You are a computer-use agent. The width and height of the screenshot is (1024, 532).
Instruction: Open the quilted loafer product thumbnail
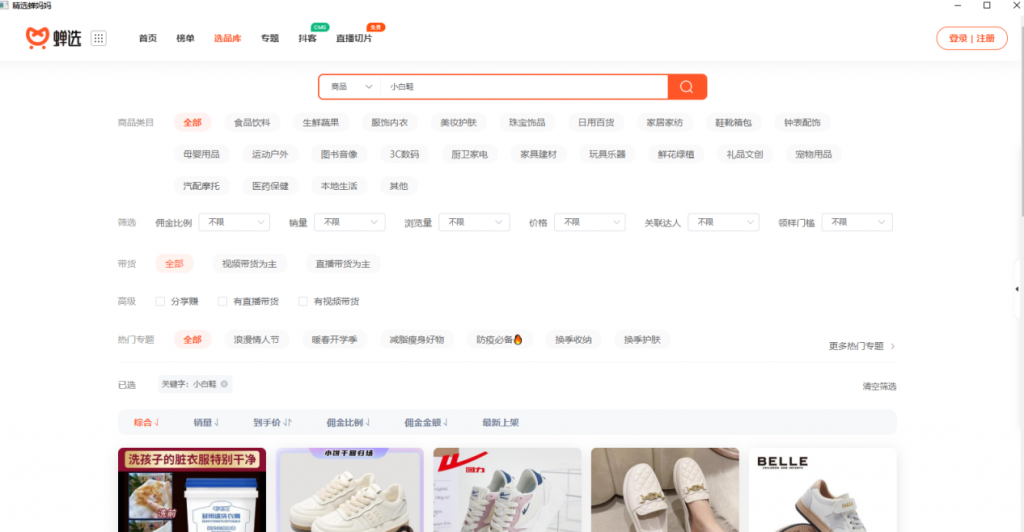tap(665, 490)
